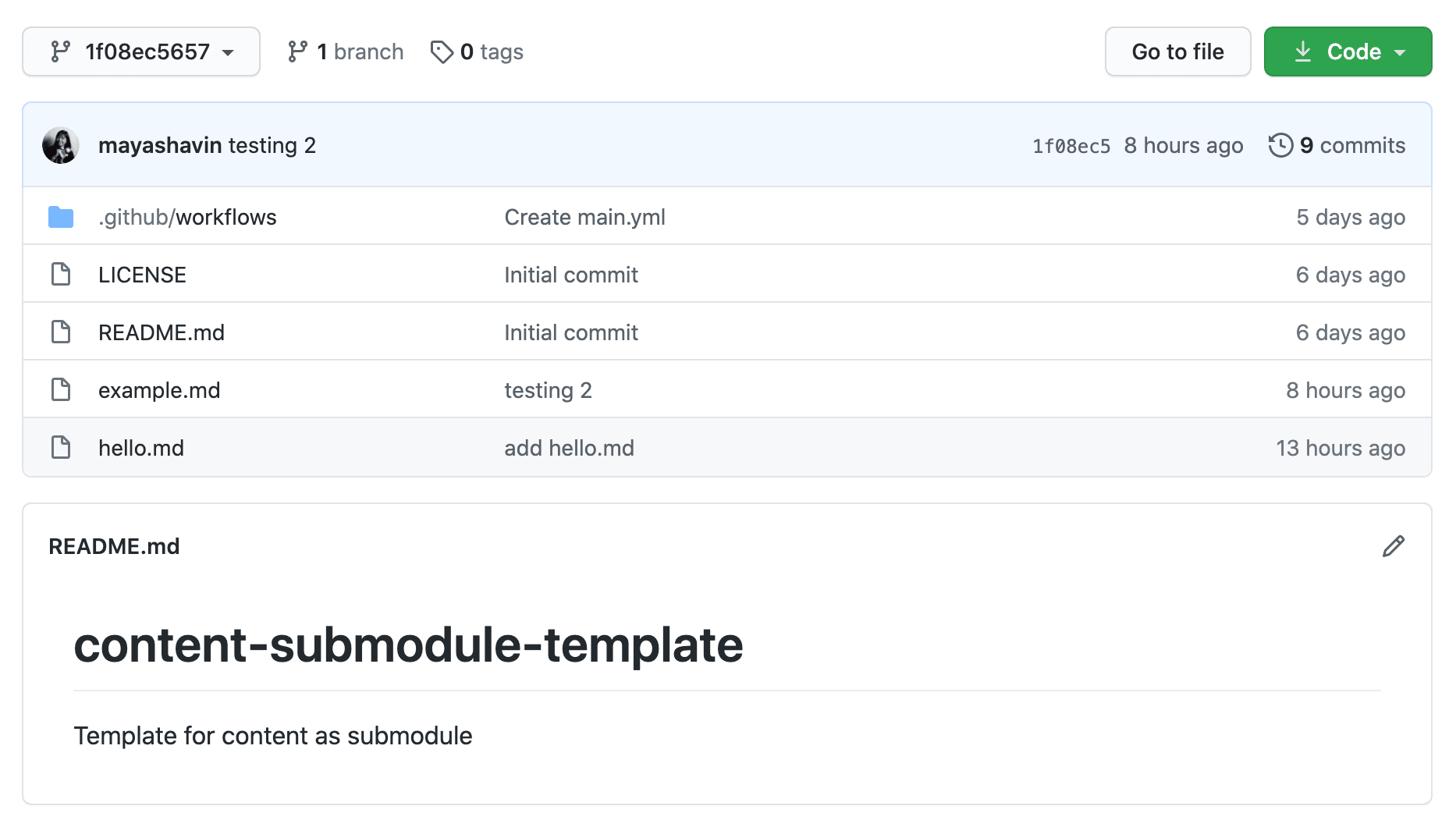
Task: Open the commit message Create main.yml
Action: (x=585, y=217)
